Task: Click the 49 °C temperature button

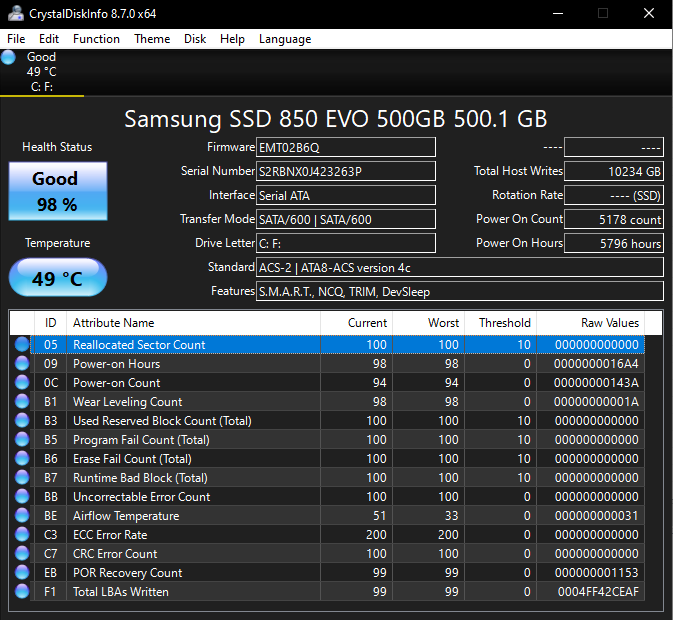Action: 58,278
